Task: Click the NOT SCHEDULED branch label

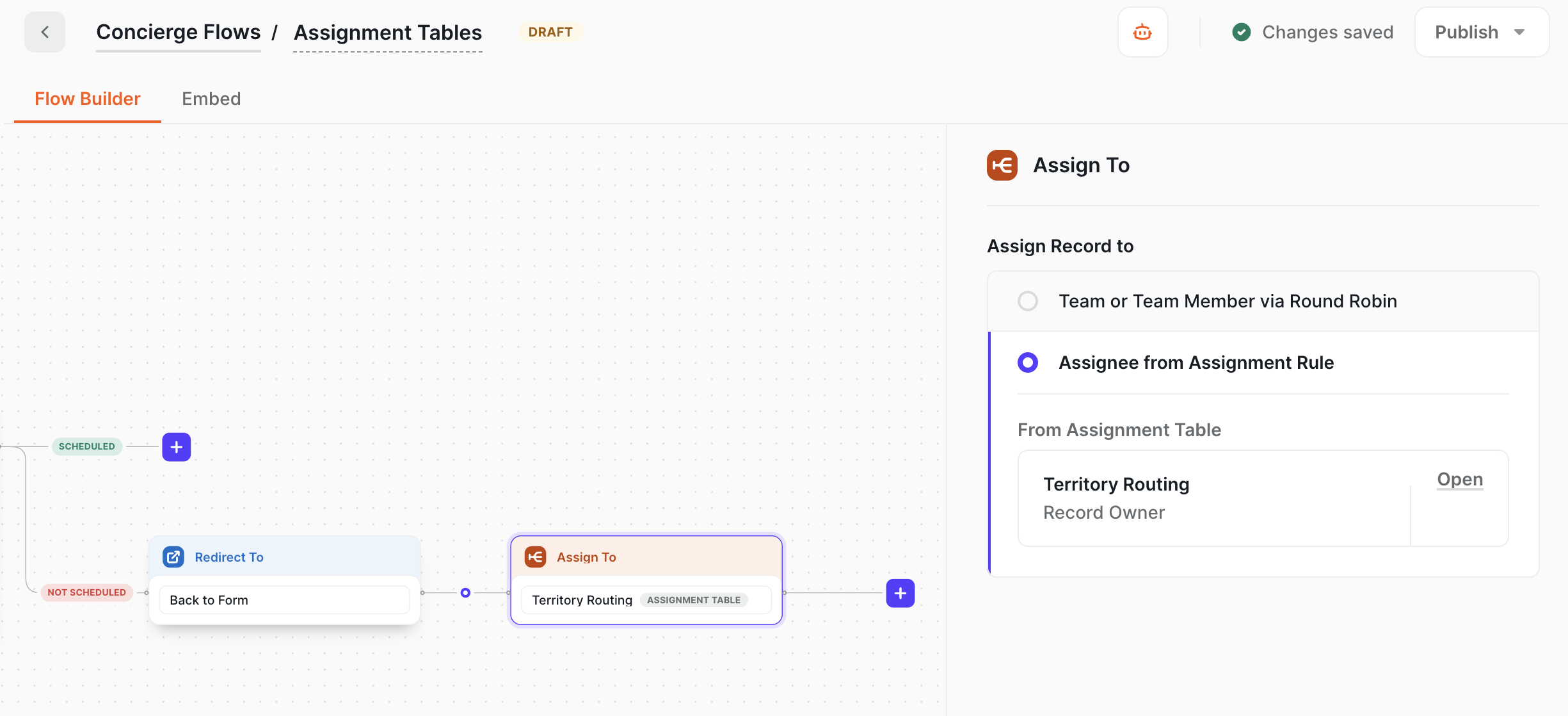Action: click(87, 592)
